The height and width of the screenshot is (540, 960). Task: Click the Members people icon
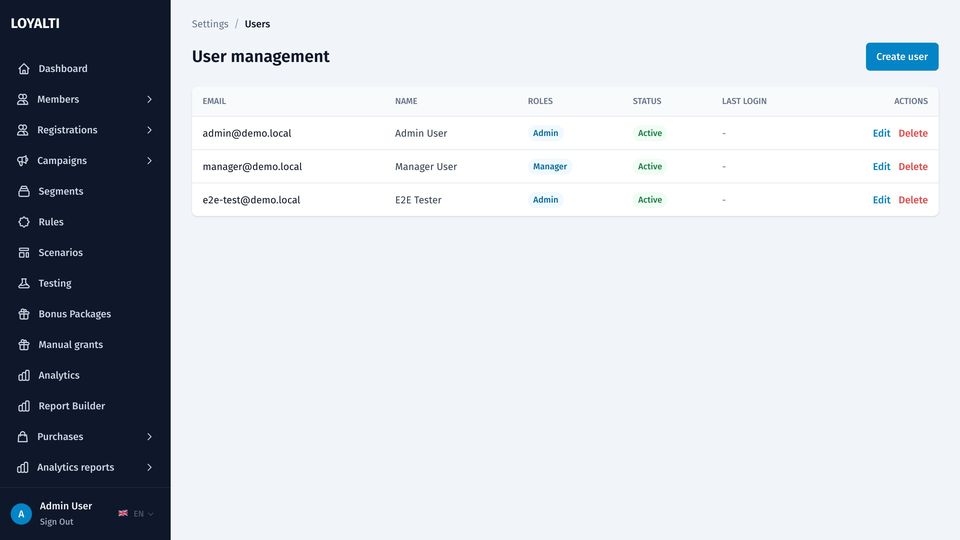pos(23,99)
